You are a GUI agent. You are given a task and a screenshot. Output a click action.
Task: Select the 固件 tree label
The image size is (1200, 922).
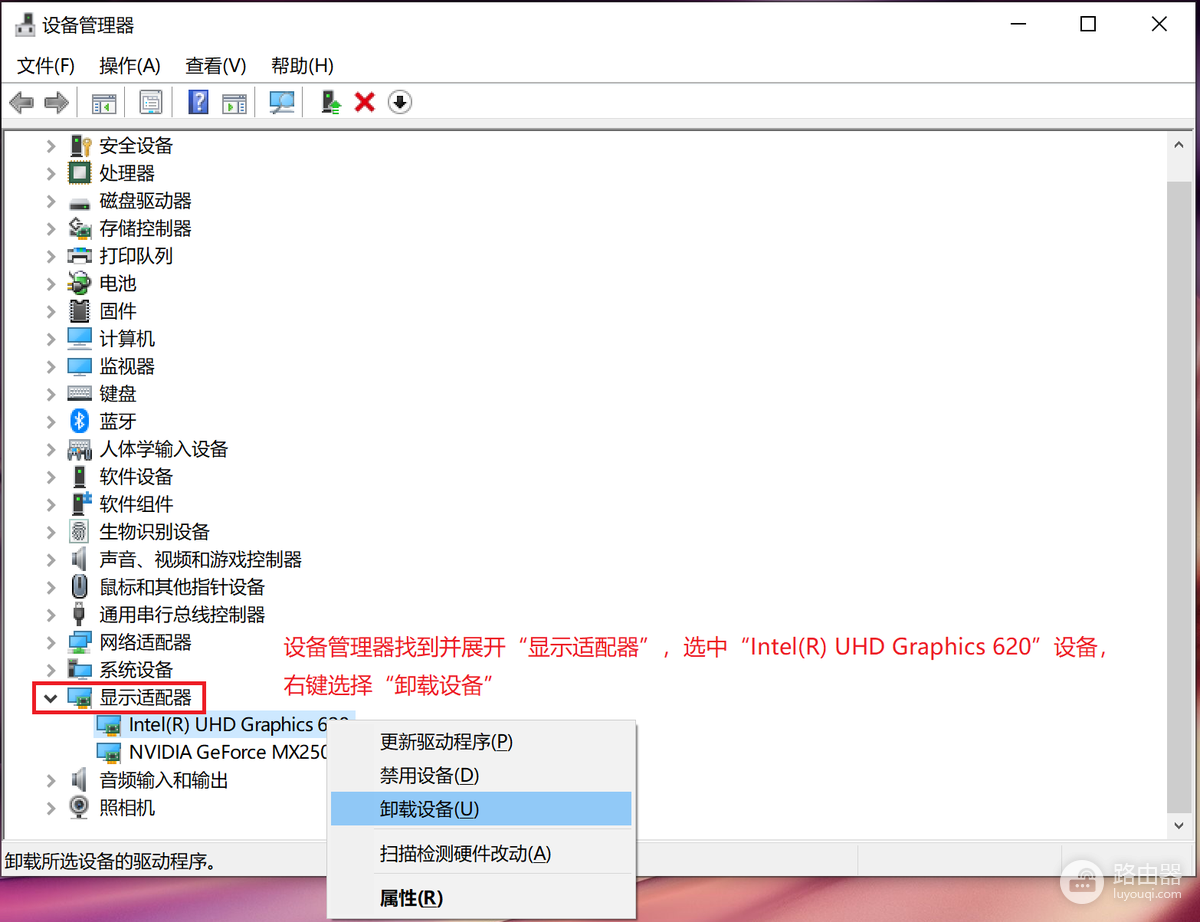click(118, 311)
